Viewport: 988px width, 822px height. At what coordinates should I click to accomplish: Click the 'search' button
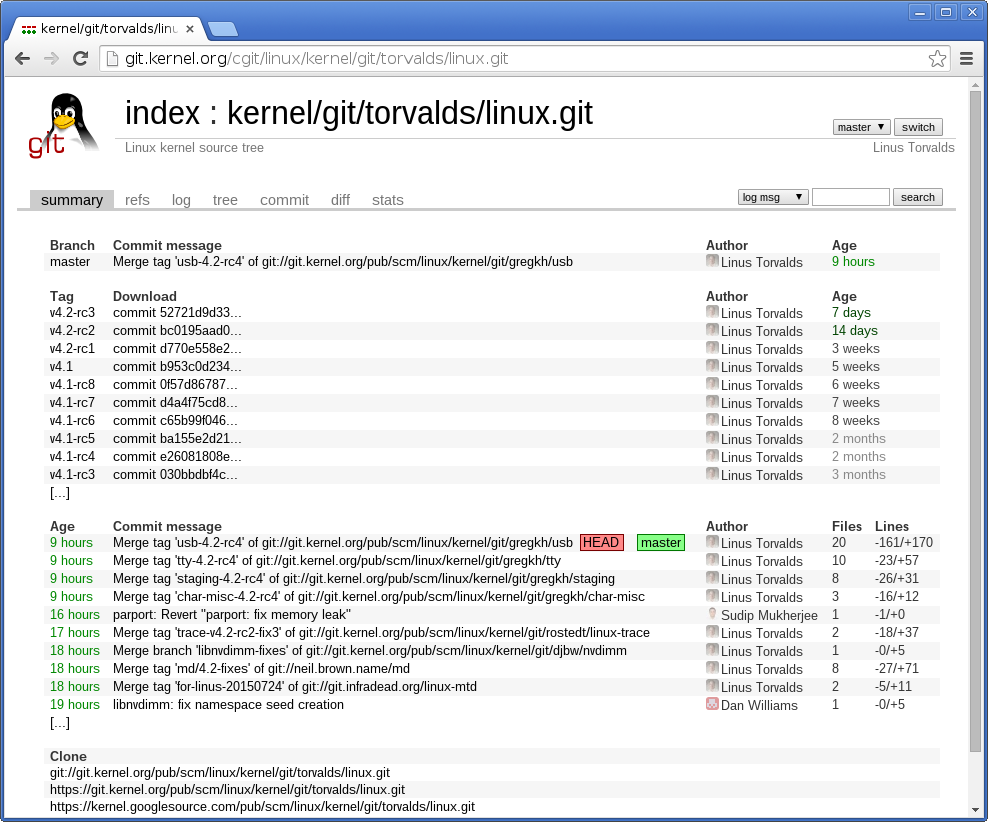click(x=917, y=196)
